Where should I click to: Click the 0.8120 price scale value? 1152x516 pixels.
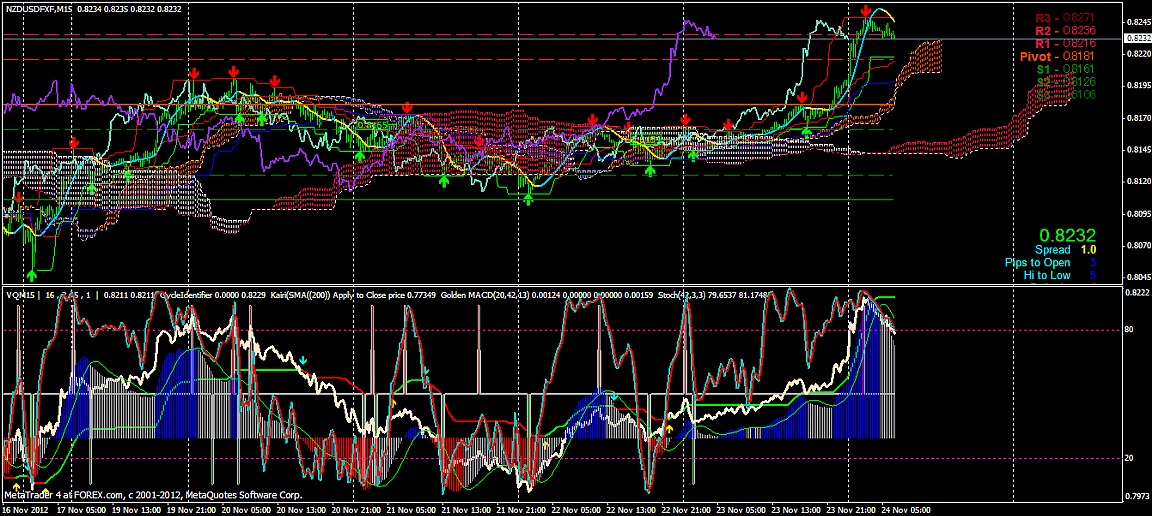point(1138,181)
